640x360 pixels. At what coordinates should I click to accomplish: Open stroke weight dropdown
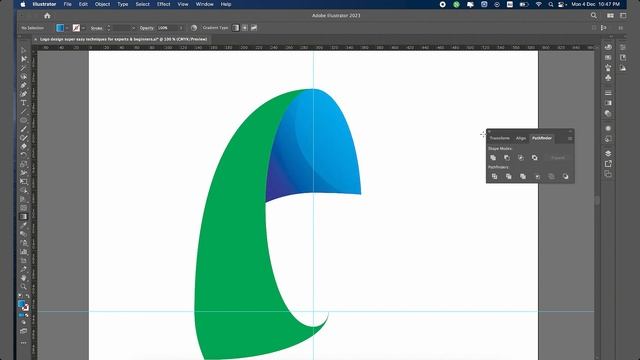point(133,28)
